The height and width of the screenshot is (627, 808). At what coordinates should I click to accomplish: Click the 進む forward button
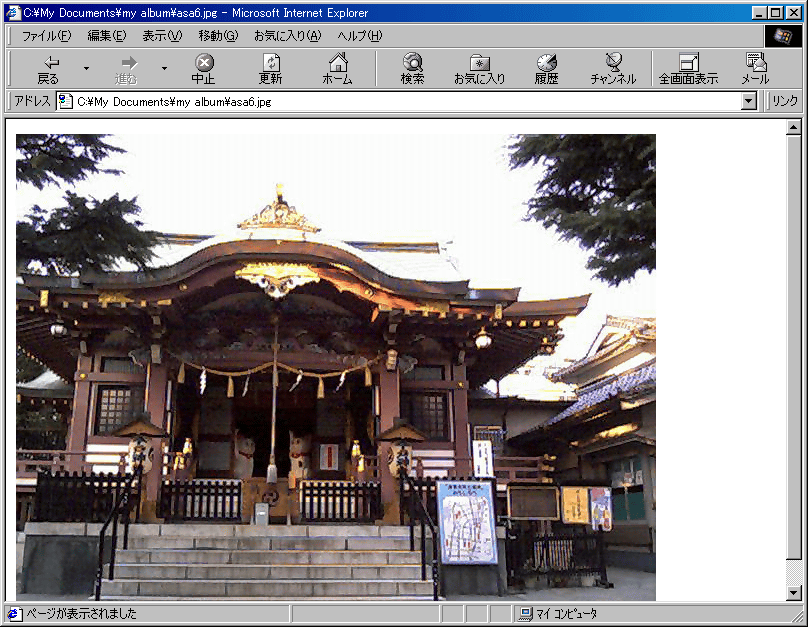pos(126,69)
